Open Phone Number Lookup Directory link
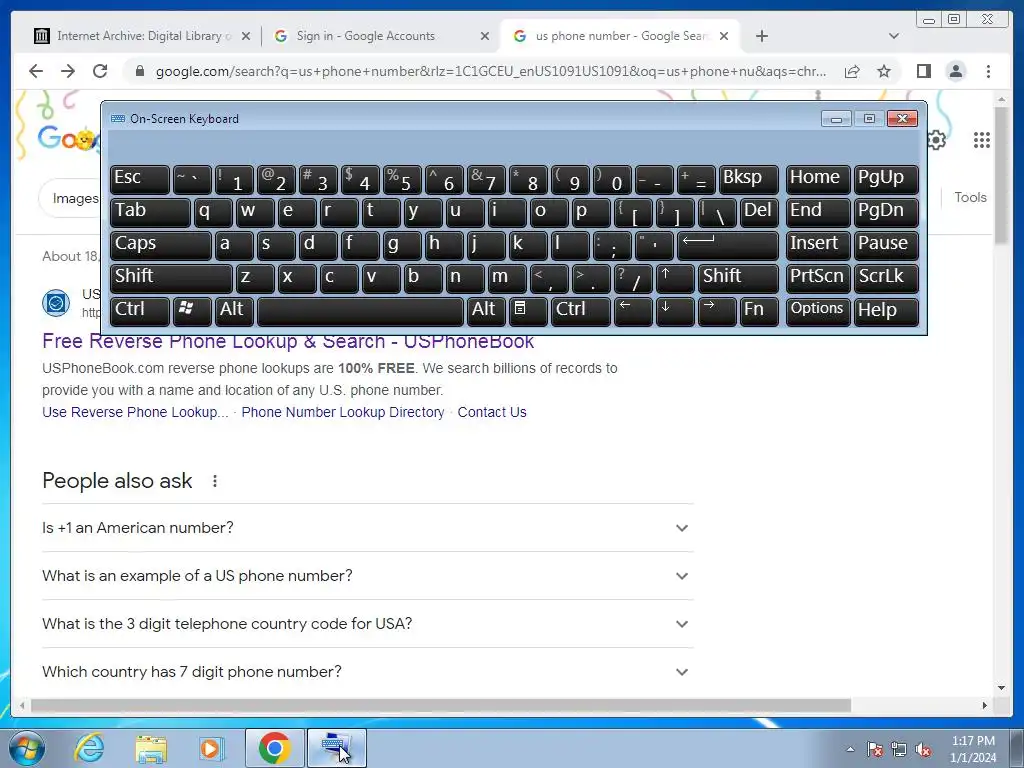This screenshot has width=1024, height=768. click(343, 412)
